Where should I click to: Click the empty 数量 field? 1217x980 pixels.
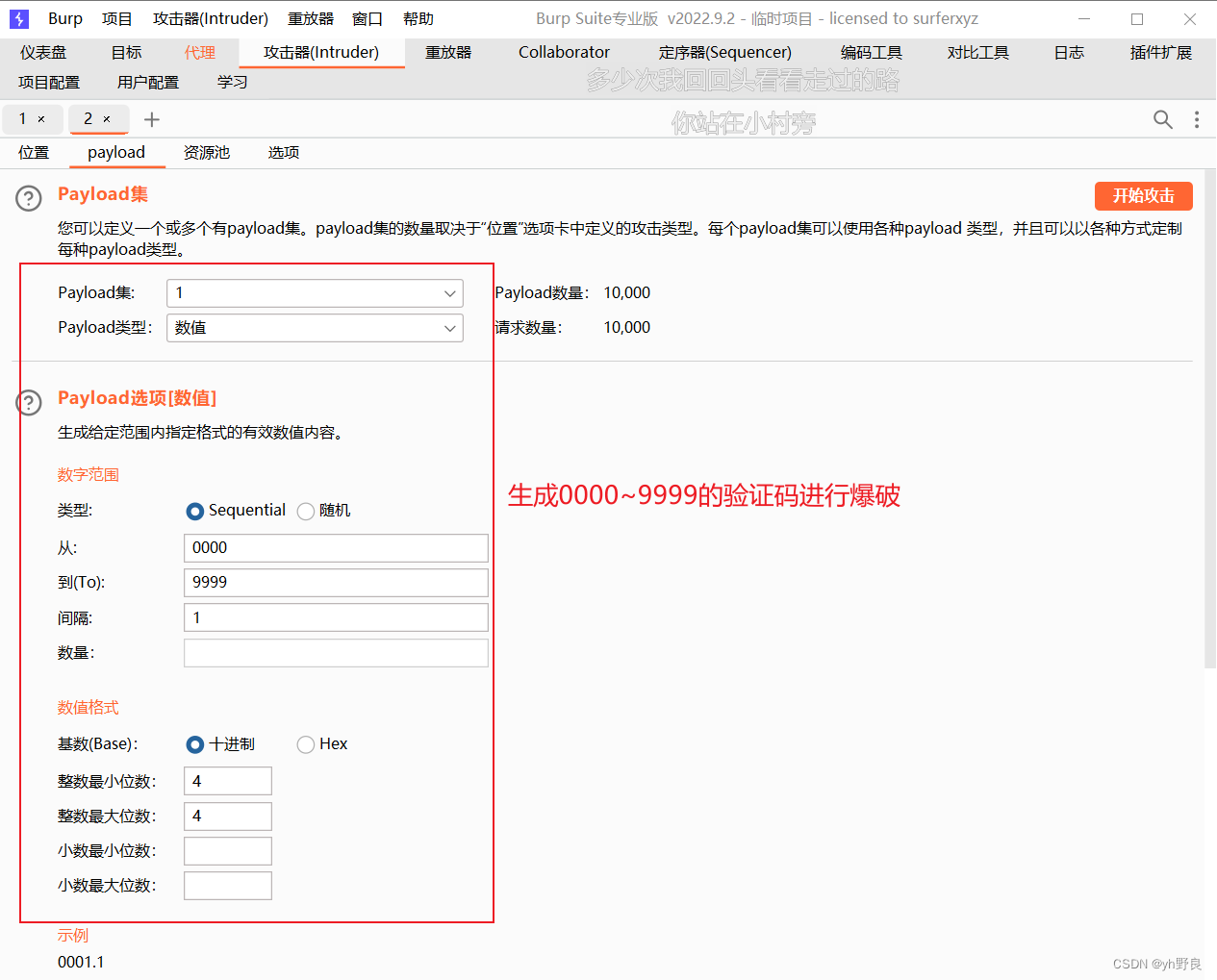[336, 653]
